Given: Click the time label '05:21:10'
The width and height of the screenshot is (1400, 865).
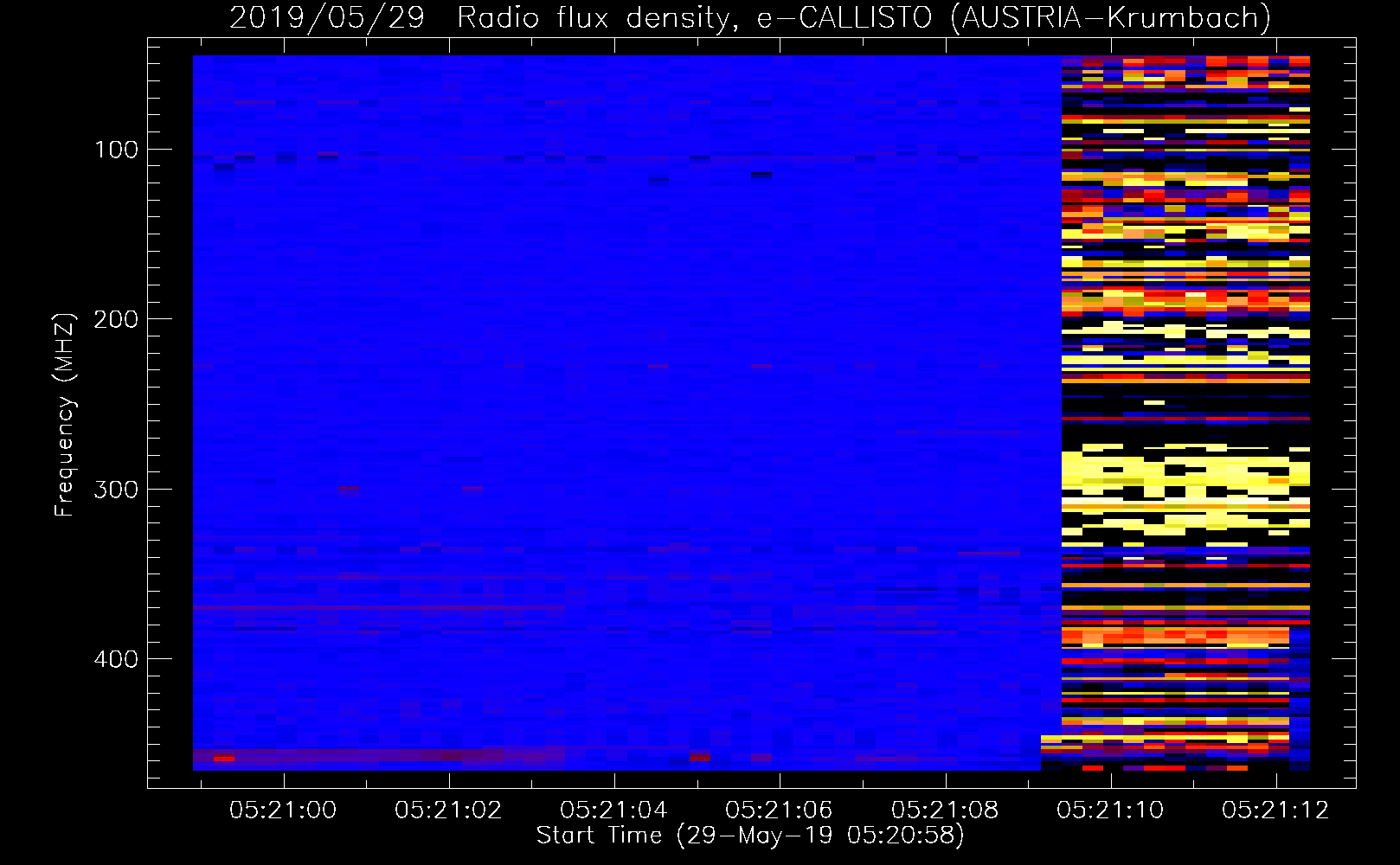Looking at the screenshot, I should 1110,810.
